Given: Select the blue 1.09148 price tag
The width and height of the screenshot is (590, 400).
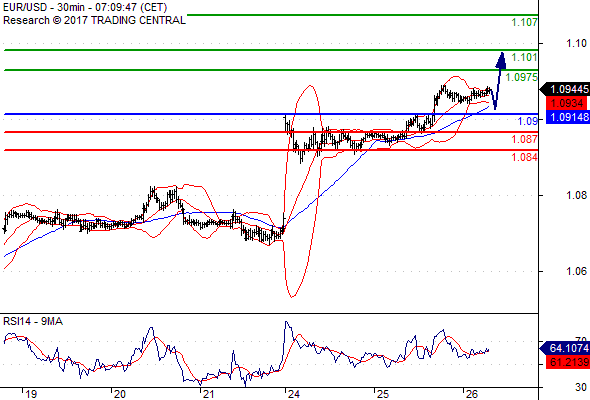Looking at the screenshot, I should [567, 117].
